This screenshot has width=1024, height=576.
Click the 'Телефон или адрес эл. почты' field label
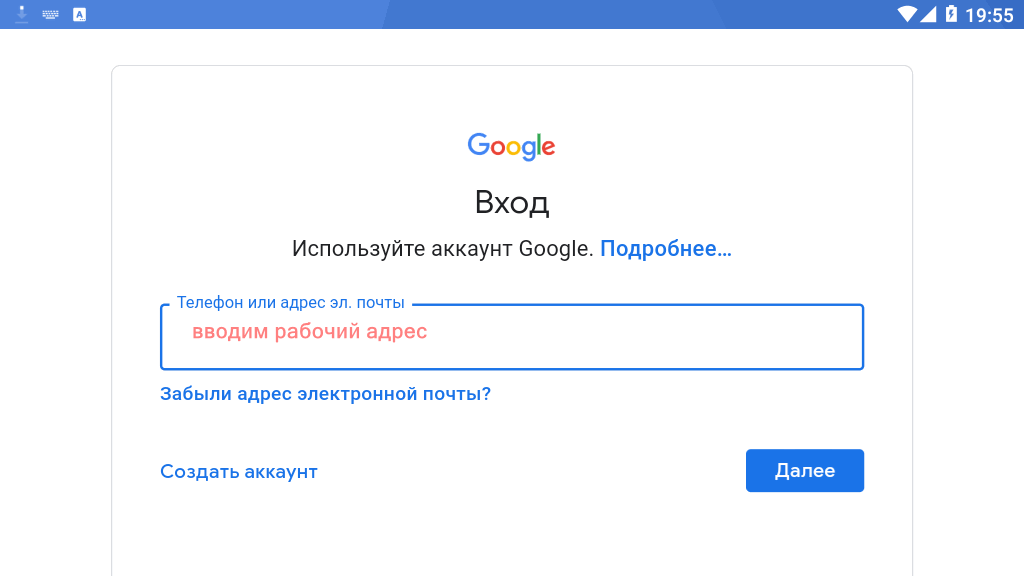pos(291,303)
